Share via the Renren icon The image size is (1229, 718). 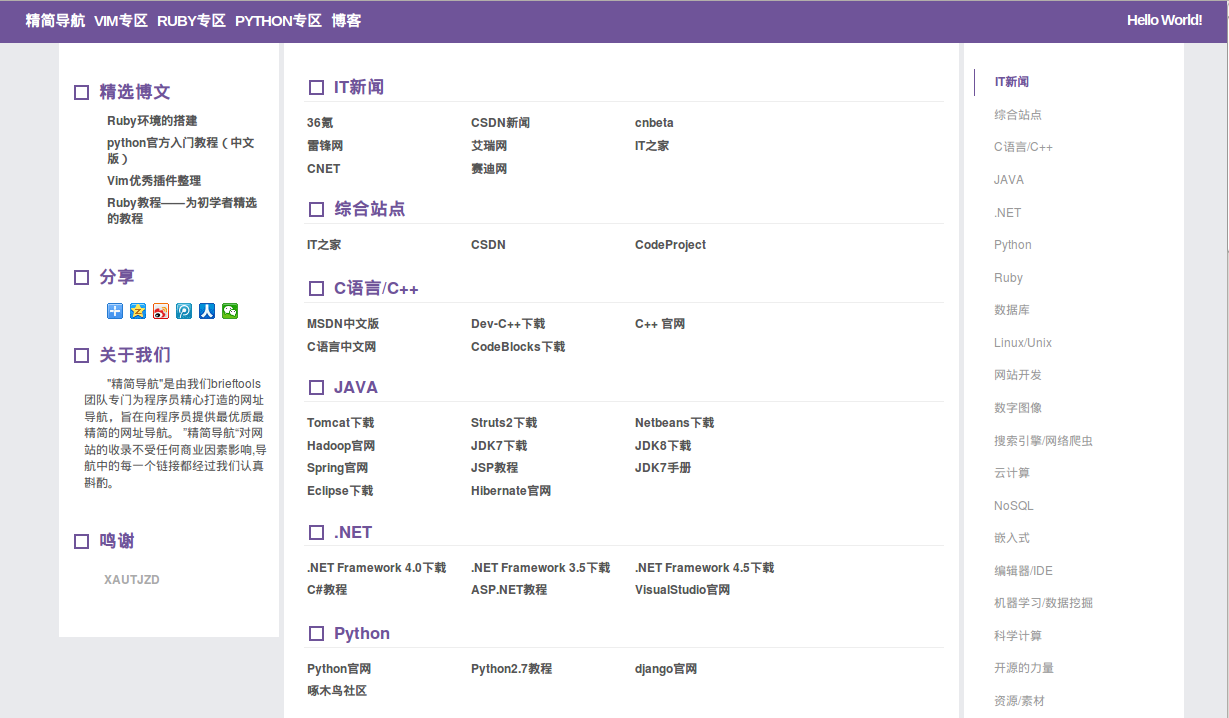tap(207, 311)
